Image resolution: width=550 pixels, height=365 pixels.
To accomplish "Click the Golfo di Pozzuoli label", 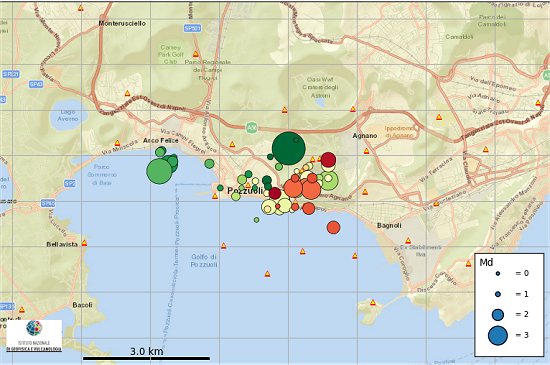I will click(x=204, y=261).
